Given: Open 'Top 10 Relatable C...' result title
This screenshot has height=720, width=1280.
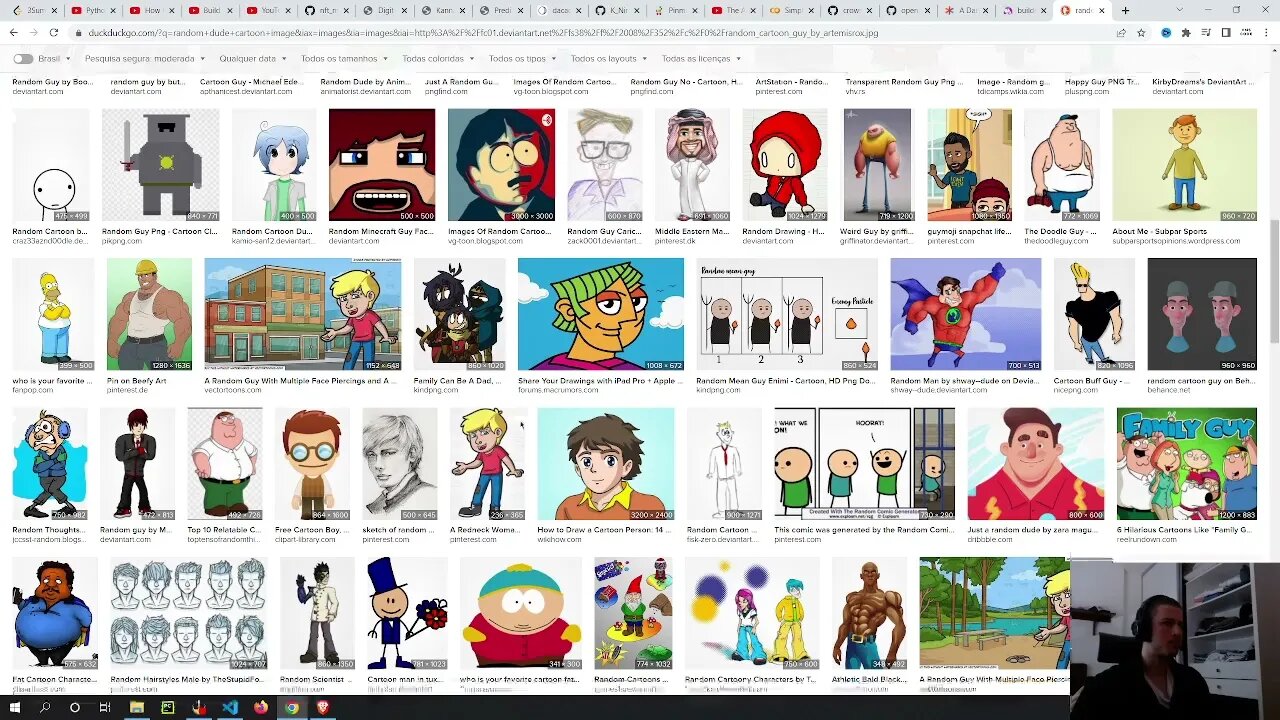Looking at the screenshot, I should [x=224, y=531].
